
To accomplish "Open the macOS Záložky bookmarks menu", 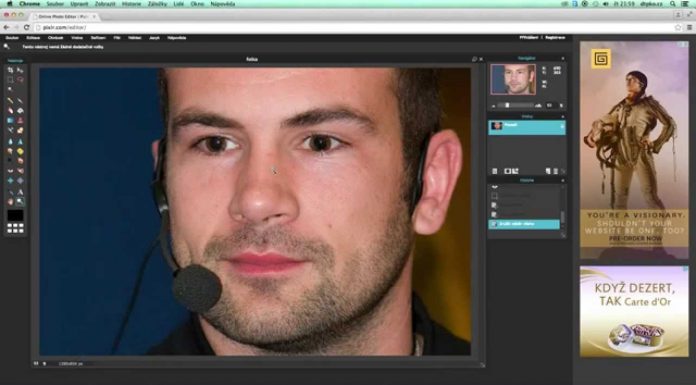I will tap(157, 4).
